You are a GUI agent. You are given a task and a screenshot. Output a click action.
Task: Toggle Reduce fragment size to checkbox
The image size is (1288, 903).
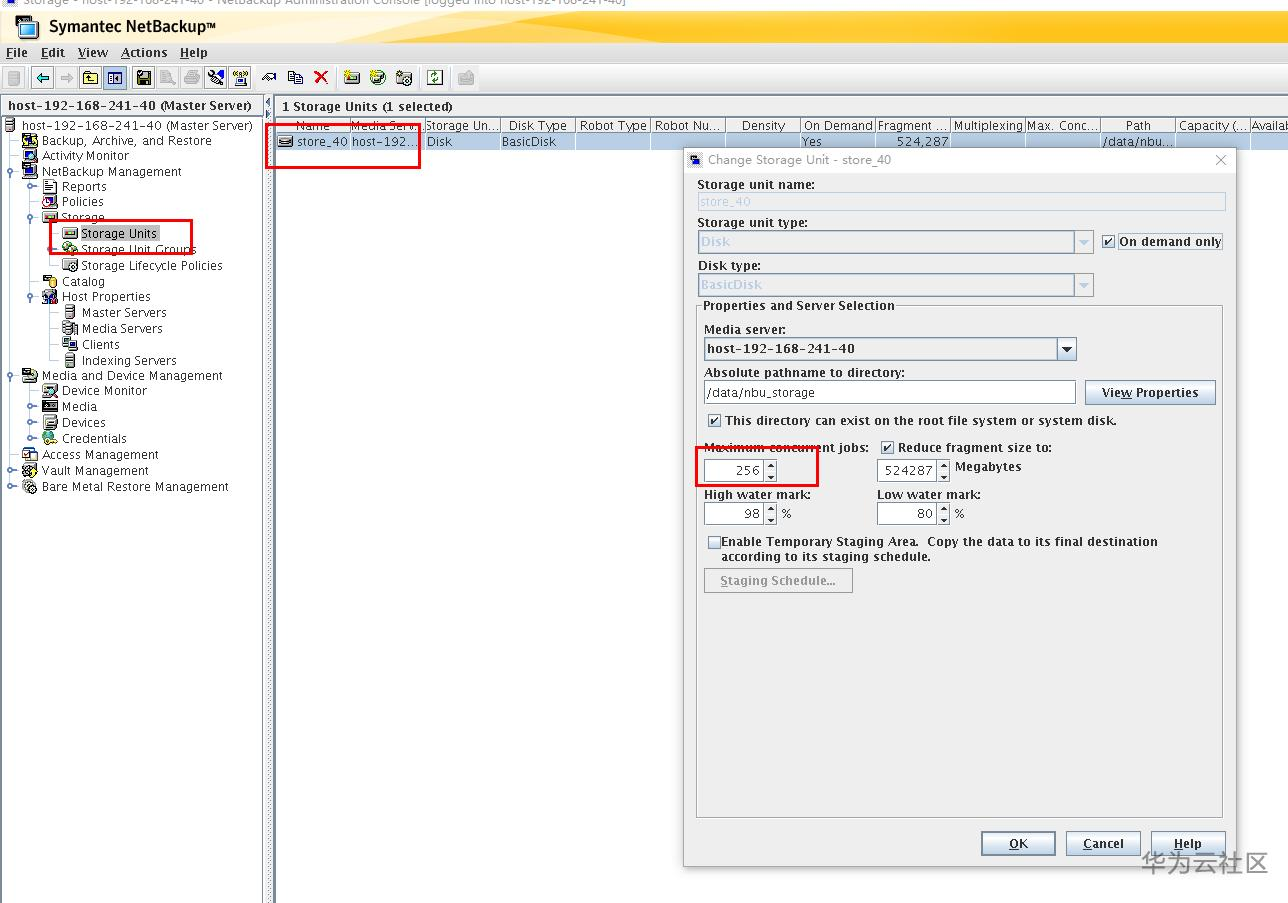coord(887,448)
